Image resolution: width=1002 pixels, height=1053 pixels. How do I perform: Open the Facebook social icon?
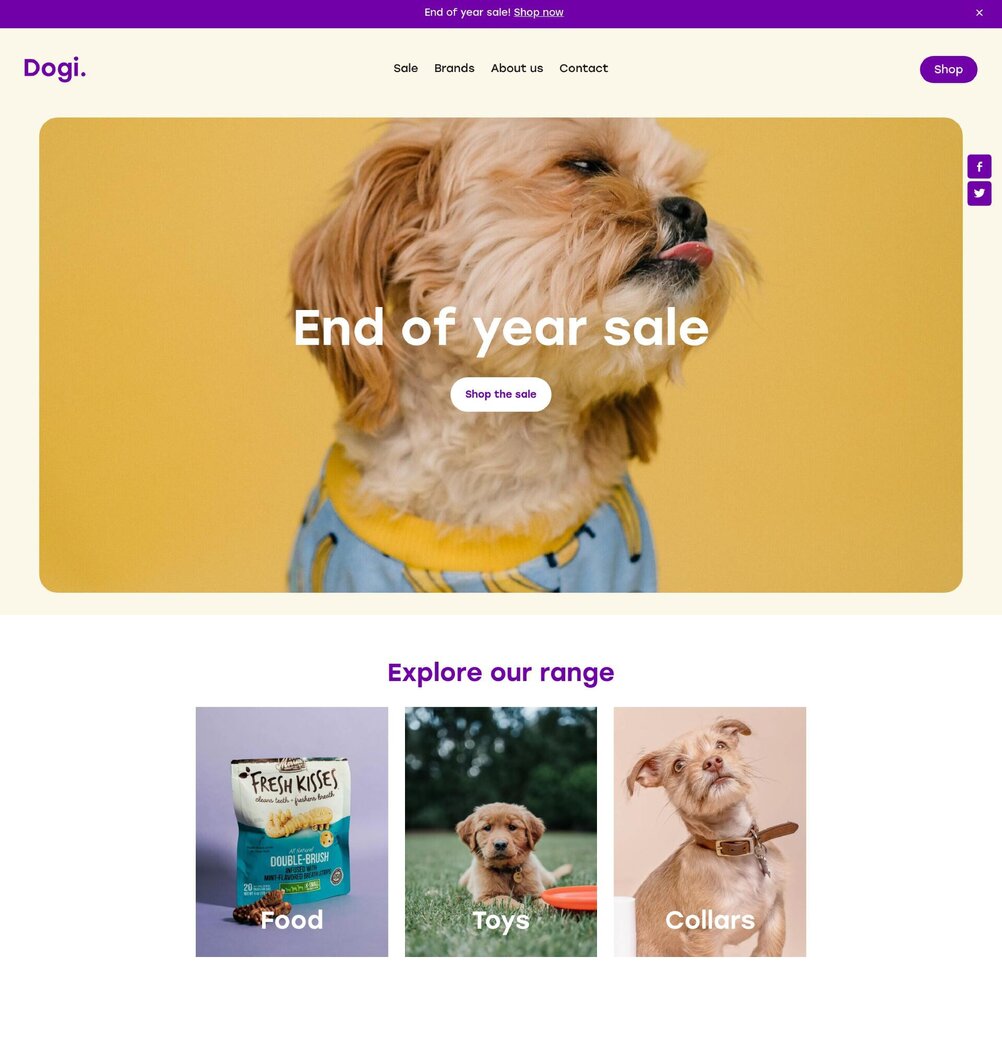point(978,166)
